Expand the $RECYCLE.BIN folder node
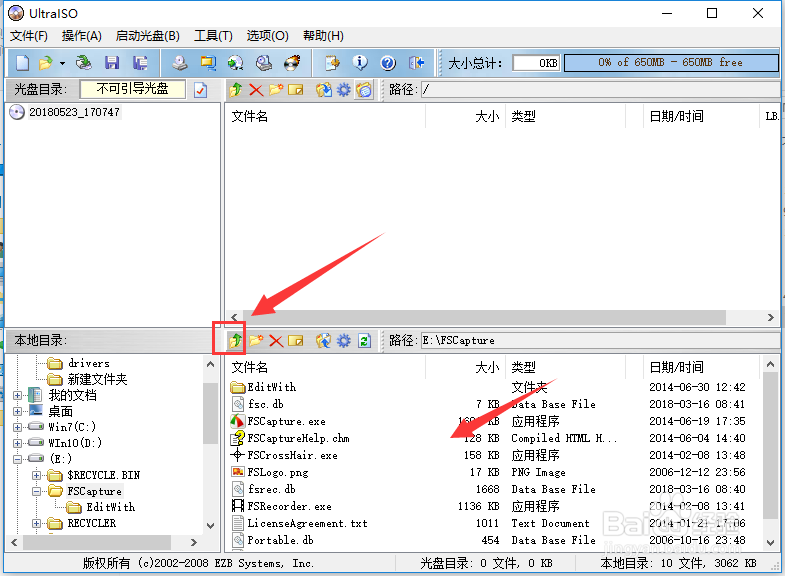Viewport: 785px width, 576px height. 36,475
